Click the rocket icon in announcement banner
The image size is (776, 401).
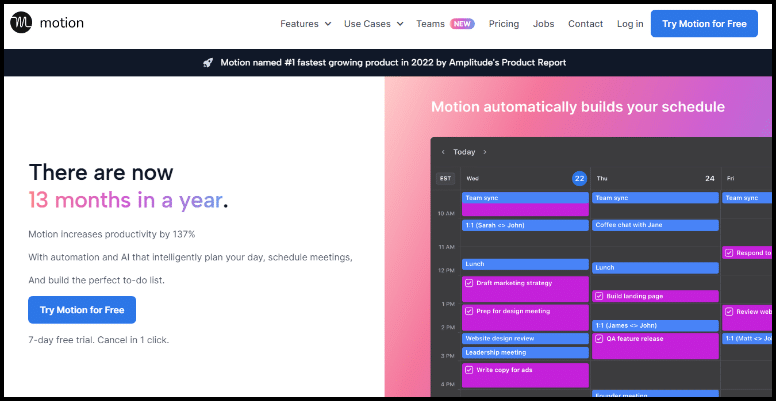coord(208,63)
